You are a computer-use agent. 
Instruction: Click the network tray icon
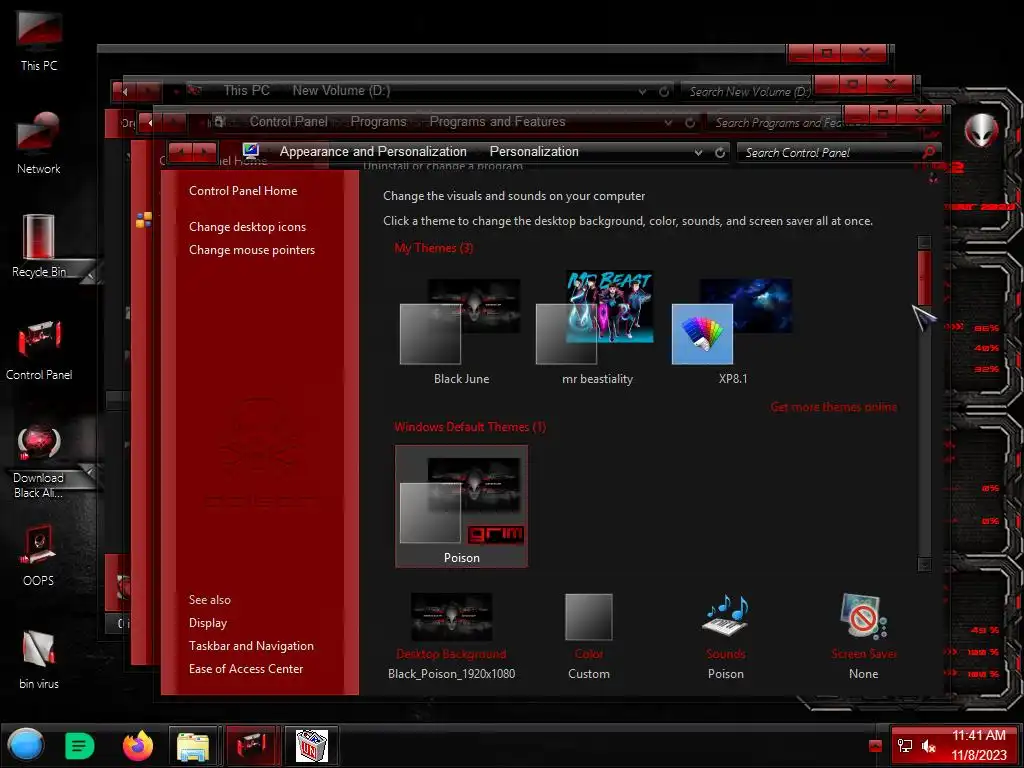pos(904,746)
